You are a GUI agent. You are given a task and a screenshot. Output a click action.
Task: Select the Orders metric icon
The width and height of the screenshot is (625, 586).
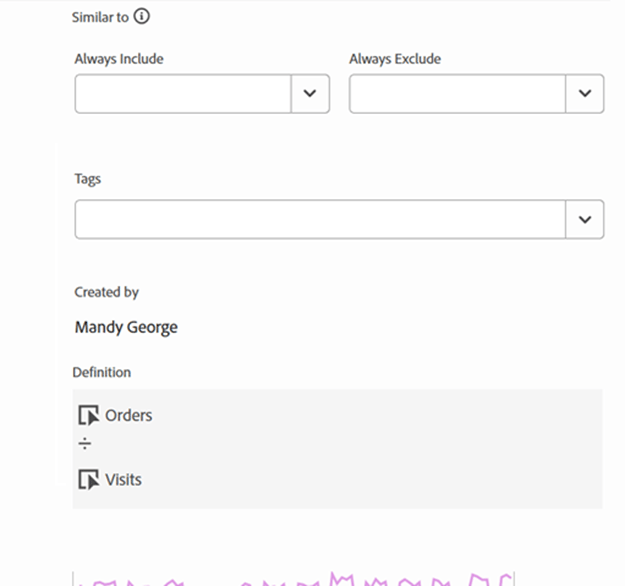88,415
